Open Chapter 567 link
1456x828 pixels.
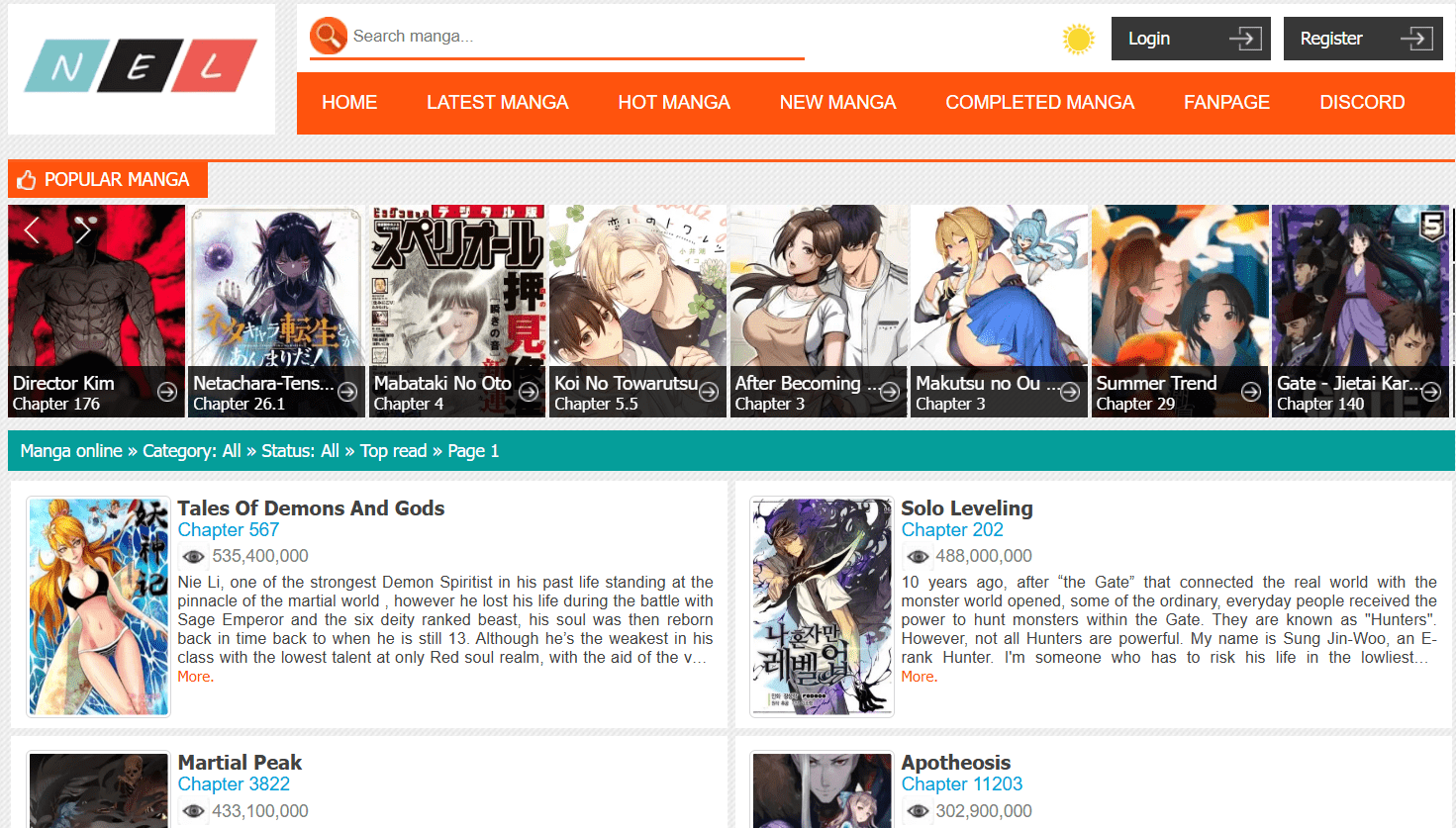point(229,530)
